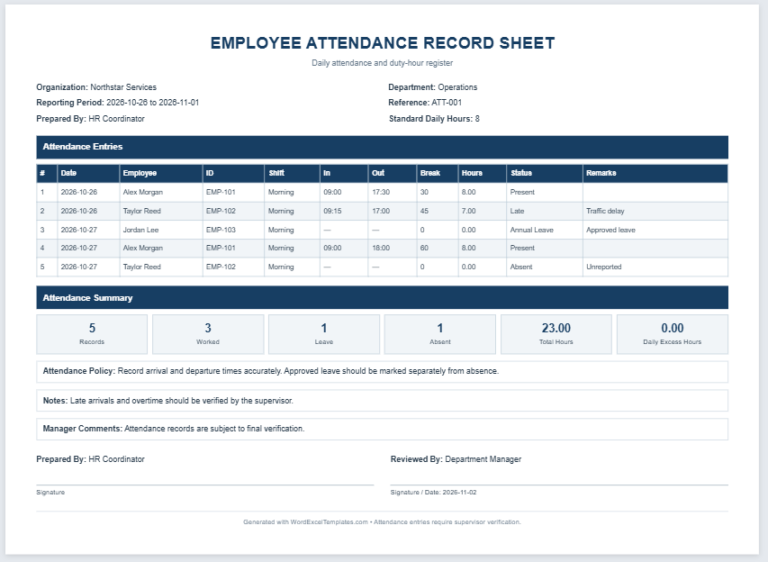Click the department value 'Operations'
Viewport: 768px width, 562px height.
pos(457,87)
